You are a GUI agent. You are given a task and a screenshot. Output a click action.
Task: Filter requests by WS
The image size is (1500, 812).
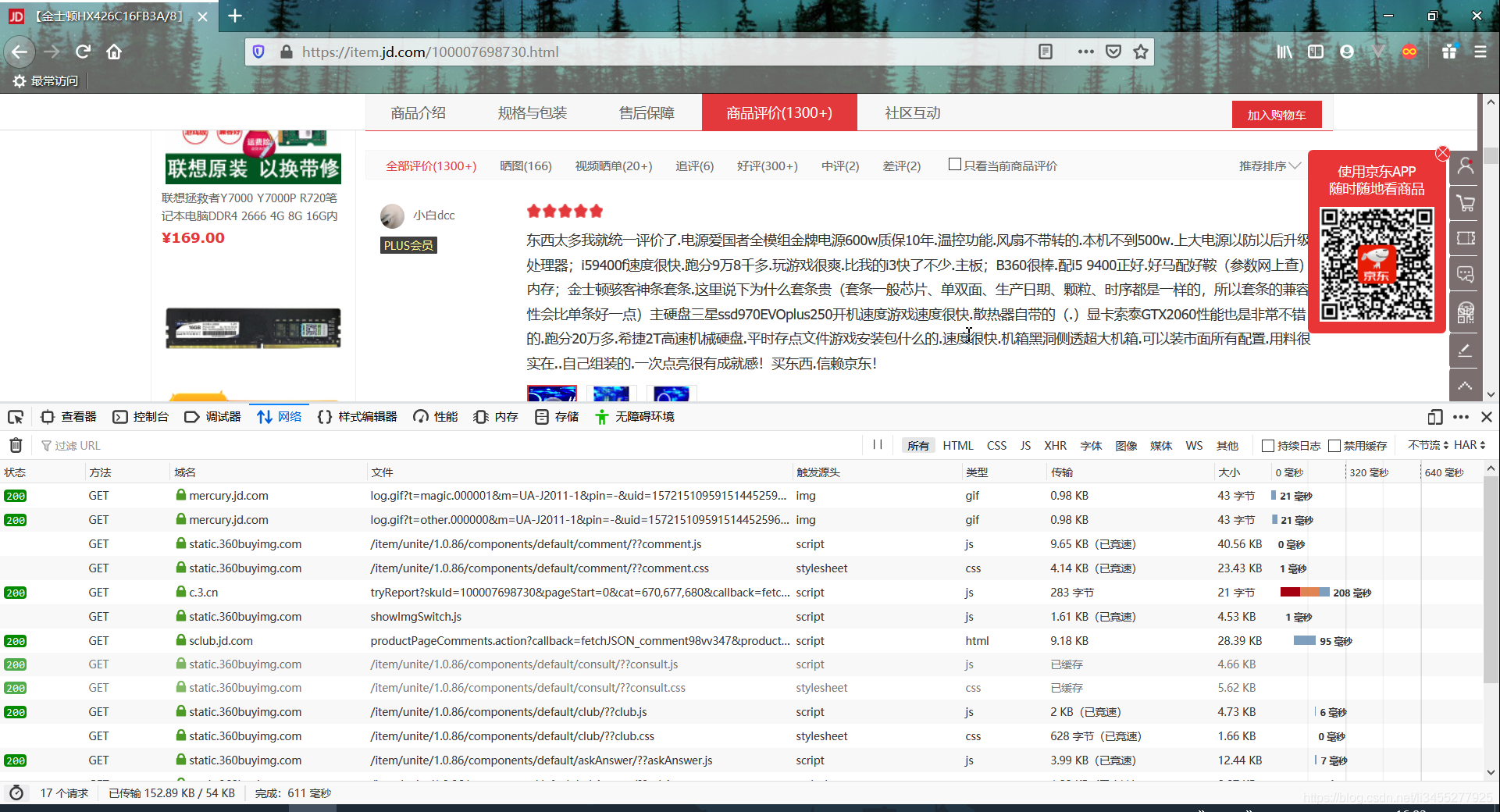[1194, 446]
